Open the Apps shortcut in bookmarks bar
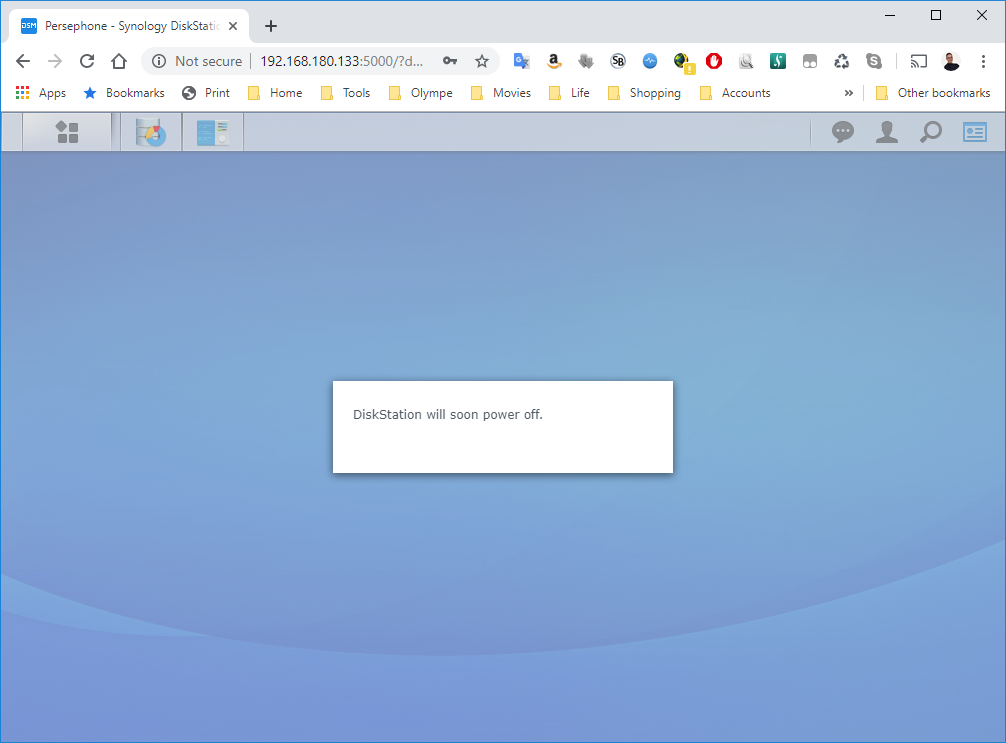 point(40,93)
